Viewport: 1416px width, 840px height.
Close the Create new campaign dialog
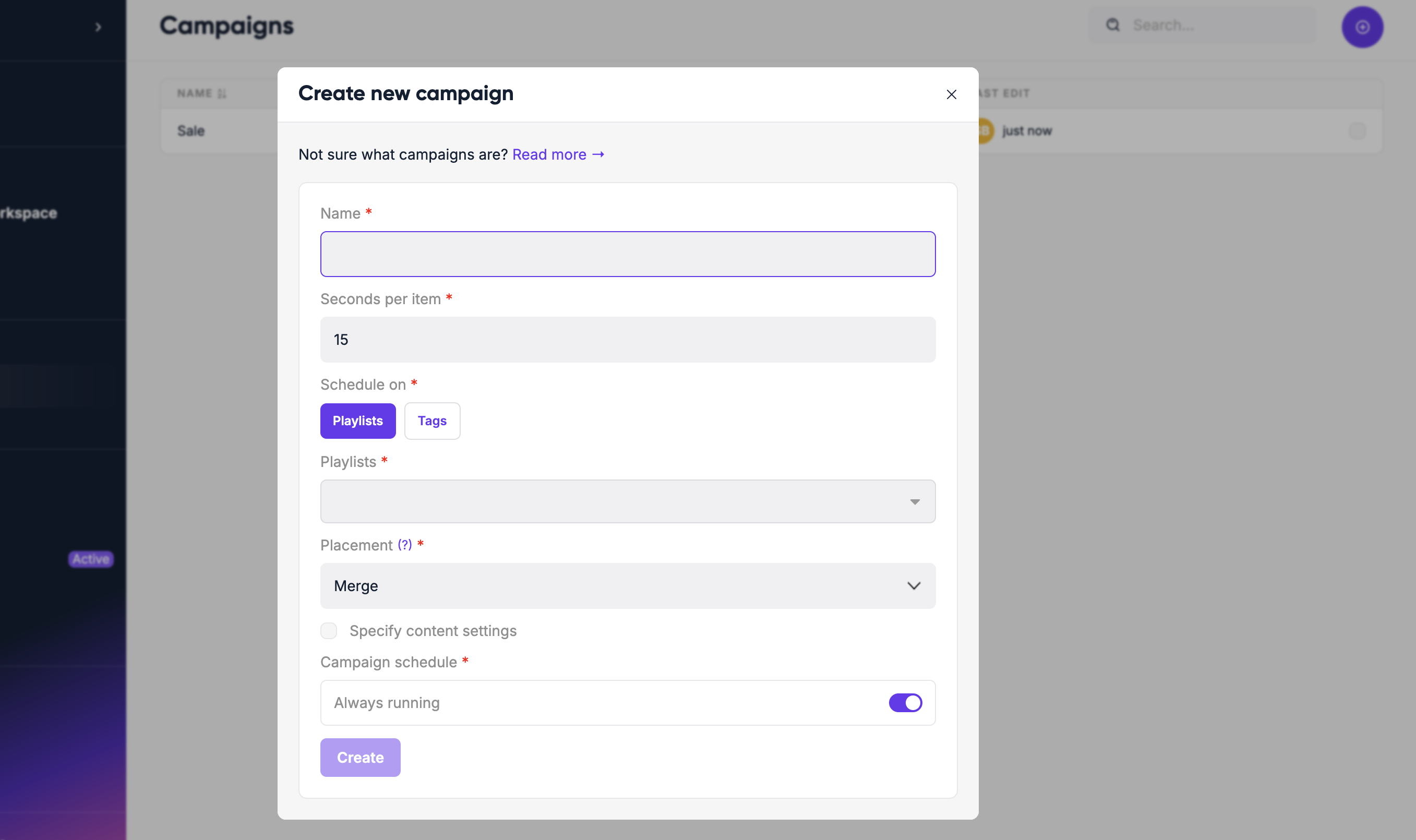[951, 94]
